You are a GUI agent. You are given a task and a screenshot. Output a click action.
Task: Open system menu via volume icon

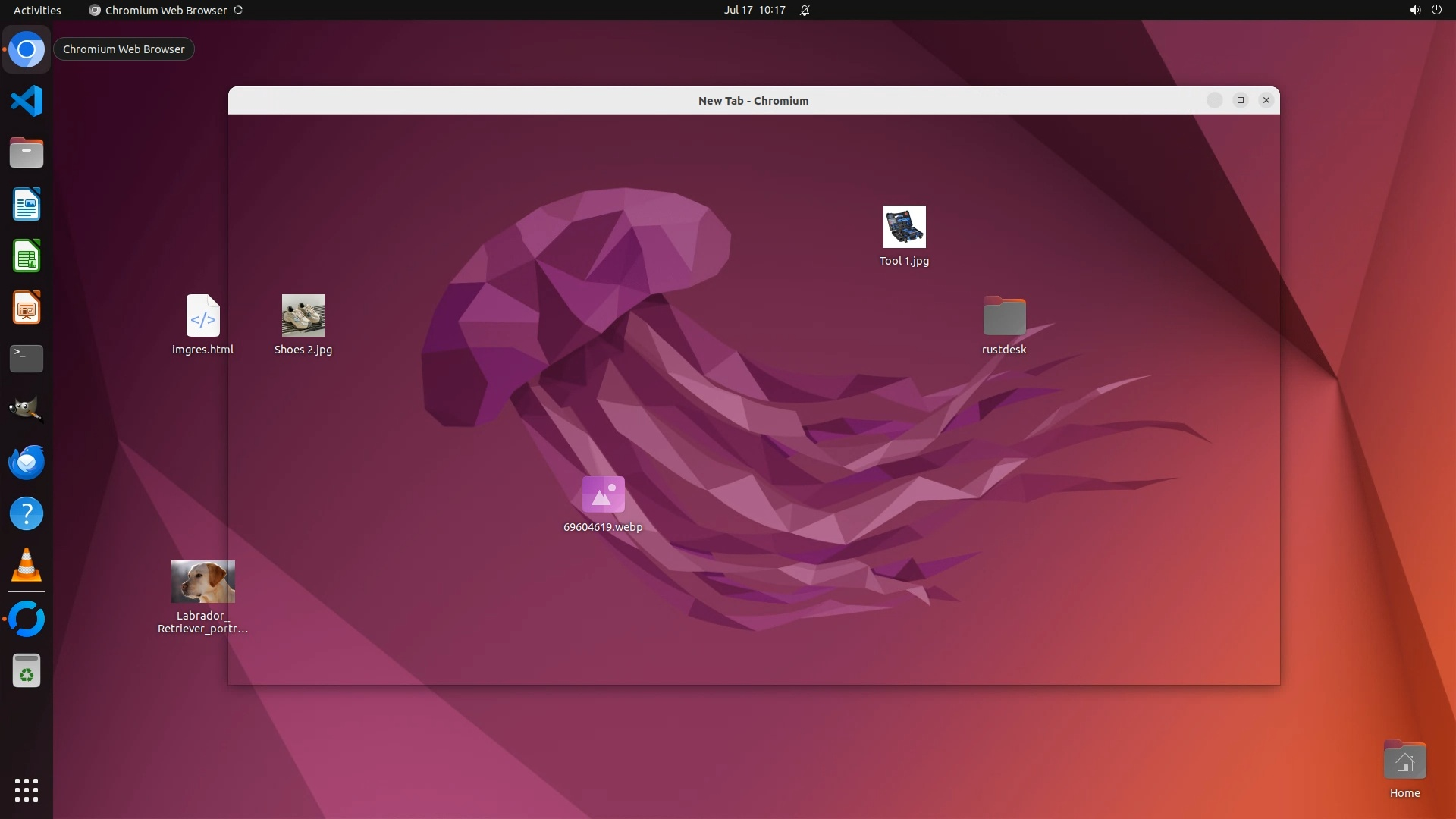[1414, 10]
